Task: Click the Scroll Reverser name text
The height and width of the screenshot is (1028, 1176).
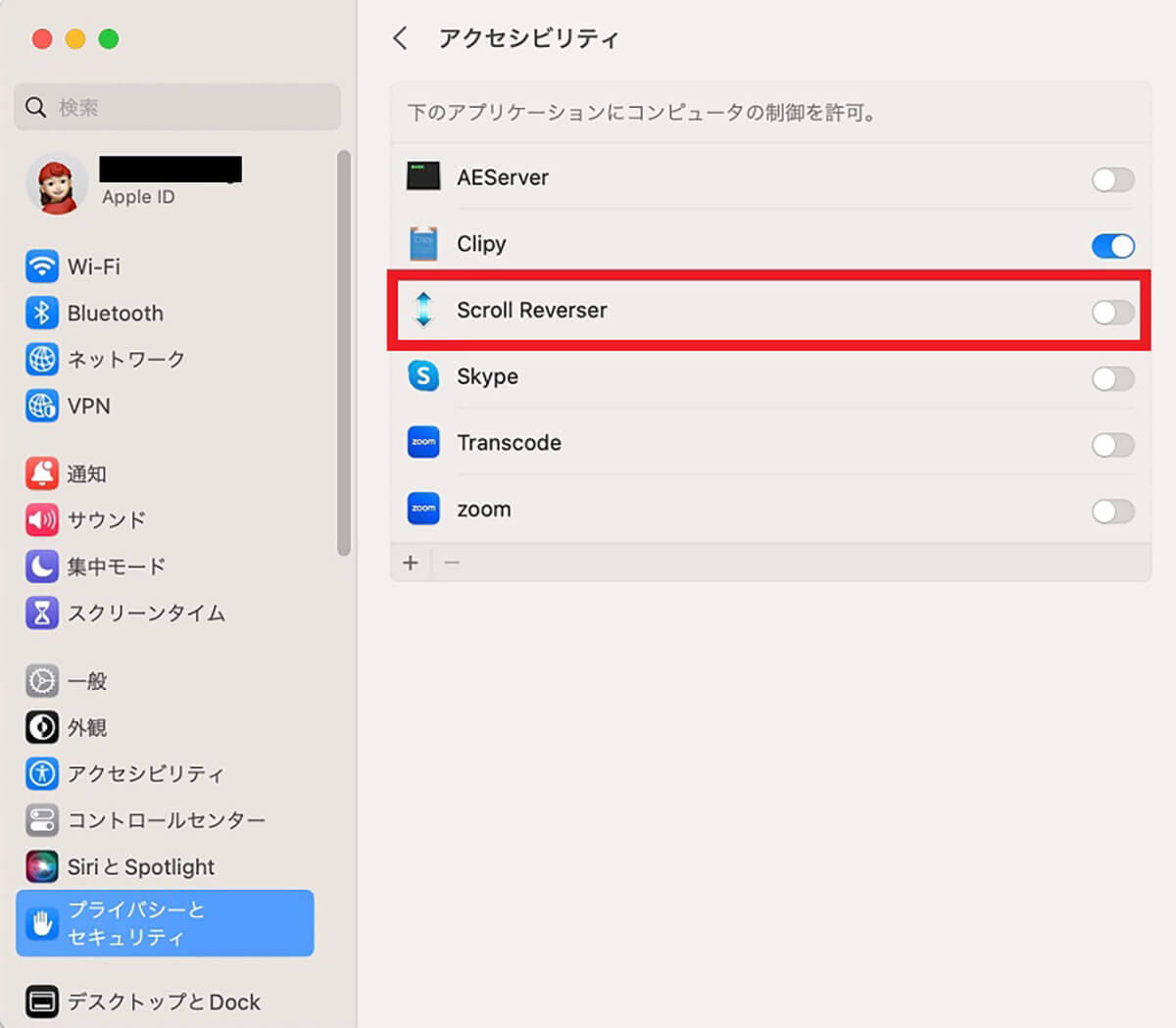Action: click(532, 310)
